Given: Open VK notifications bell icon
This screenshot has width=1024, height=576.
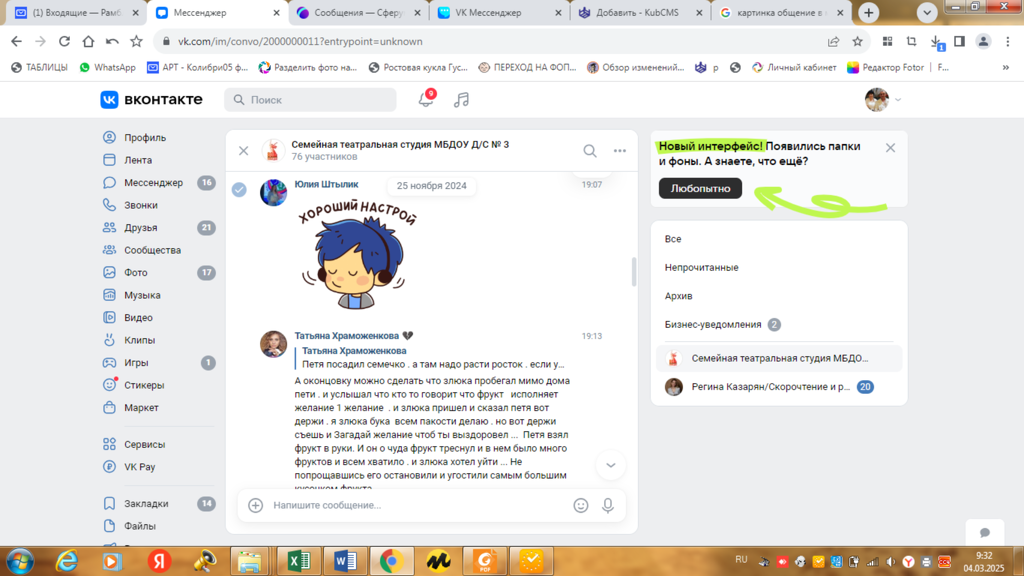Looking at the screenshot, I should [x=426, y=100].
